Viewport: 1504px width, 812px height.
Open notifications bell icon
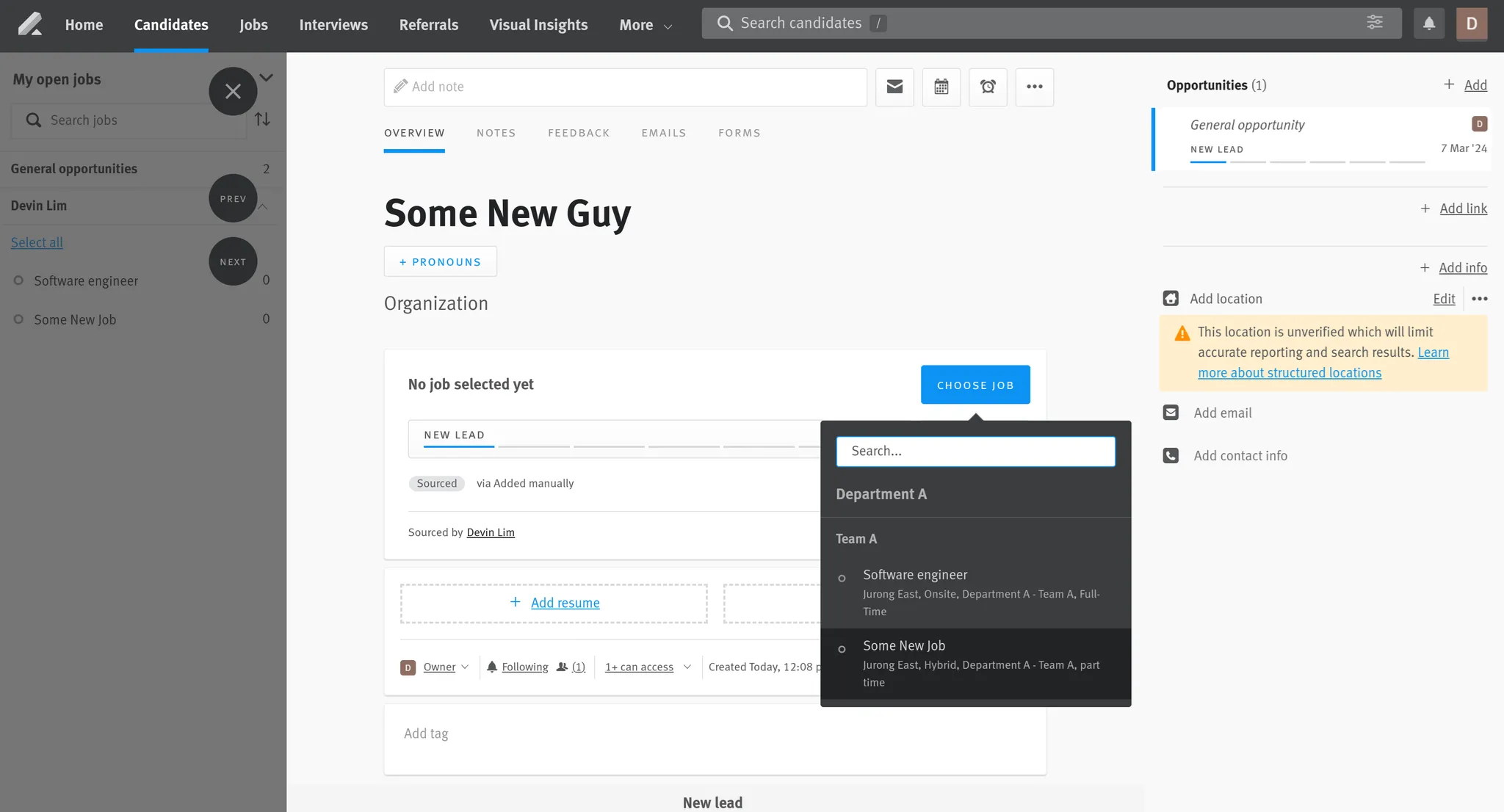[x=1429, y=23]
